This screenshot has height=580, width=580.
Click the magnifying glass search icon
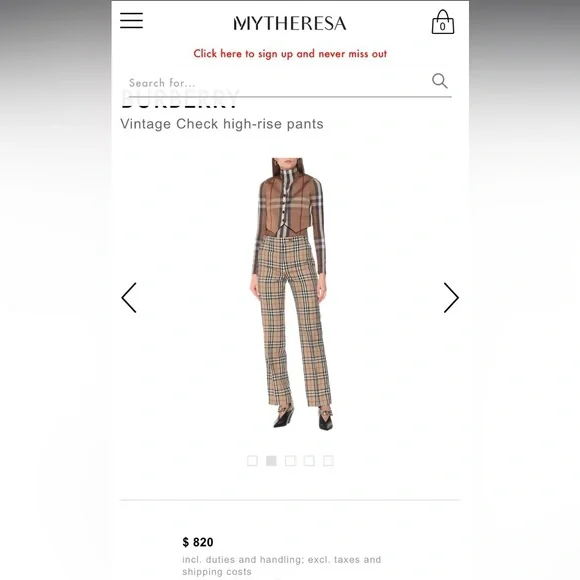pyautogui.click(x=439, y=81)
